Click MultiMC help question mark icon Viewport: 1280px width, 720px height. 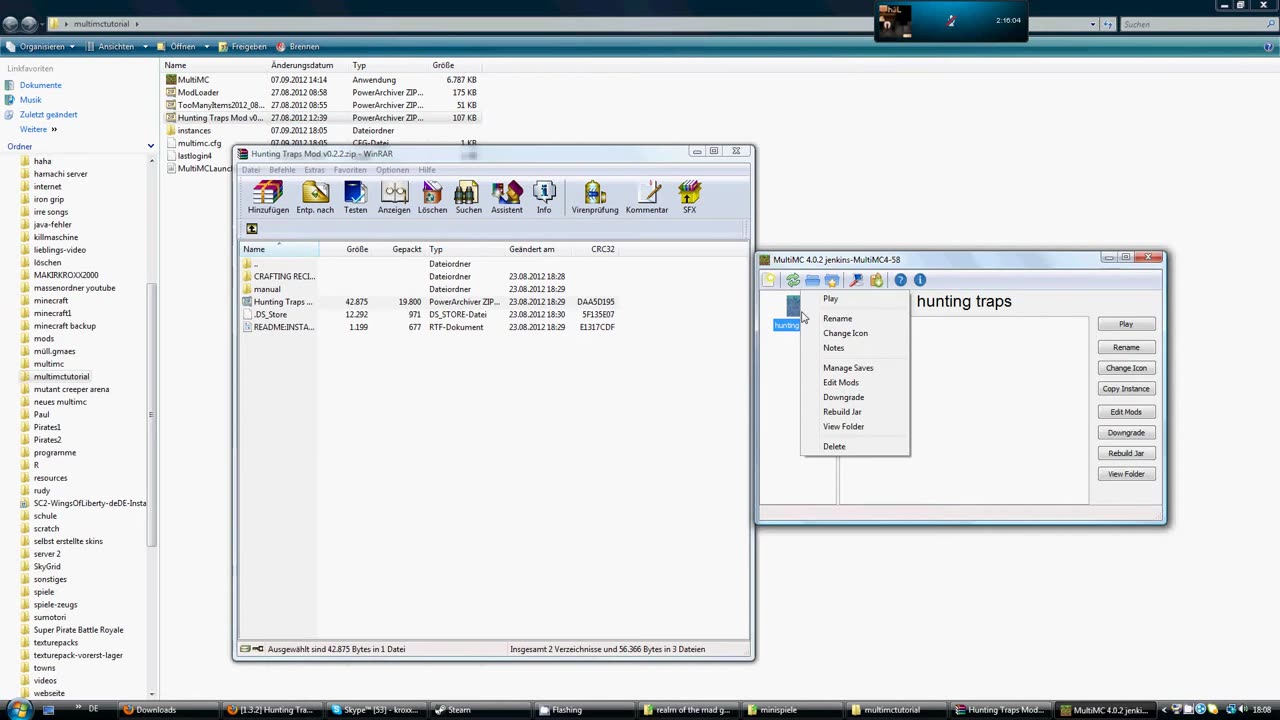900,281
